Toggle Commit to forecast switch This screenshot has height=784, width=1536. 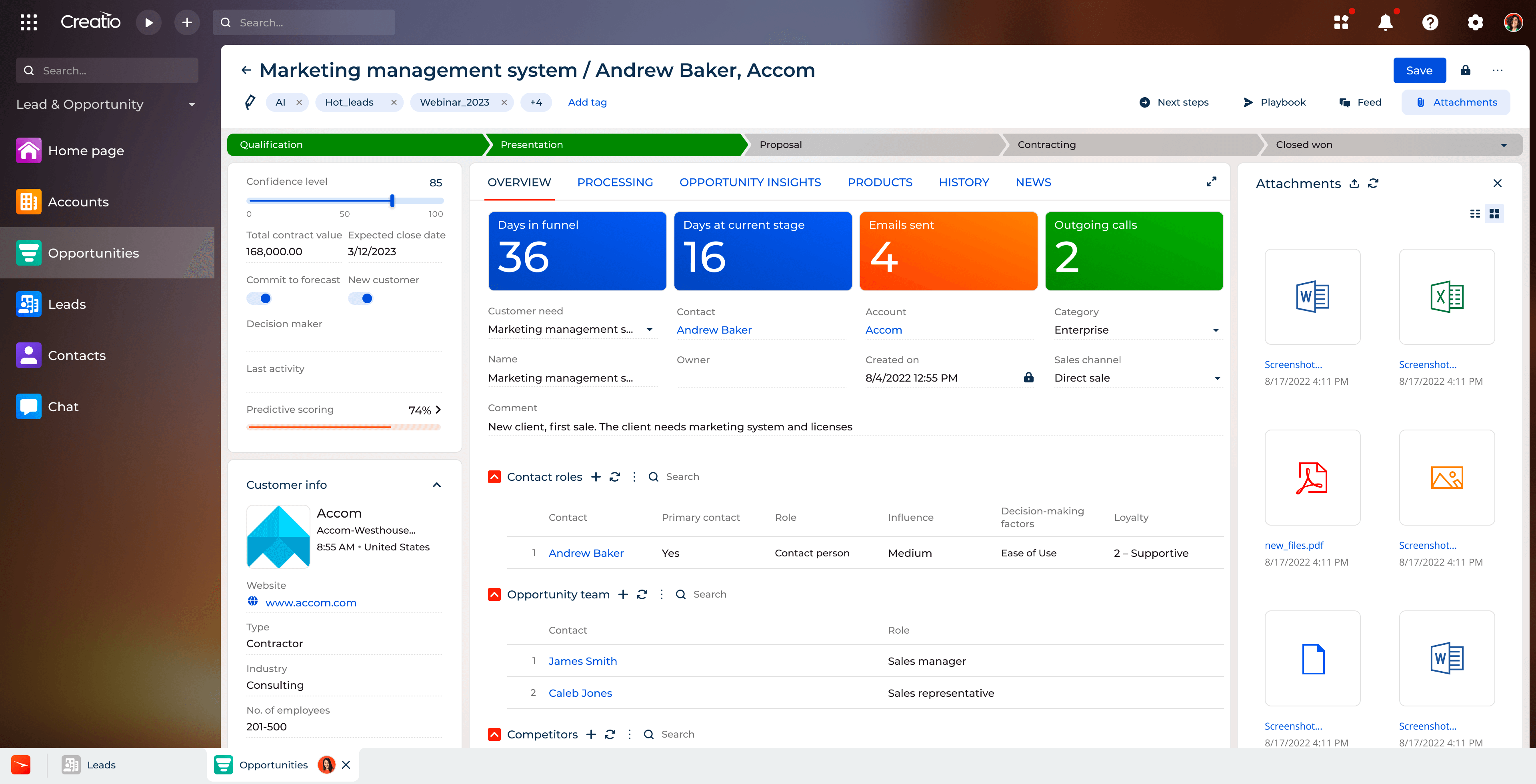[259, 298]
